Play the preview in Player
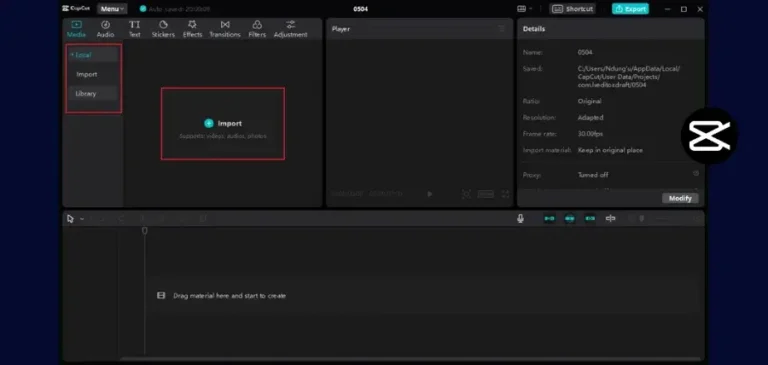 (430, 194)
